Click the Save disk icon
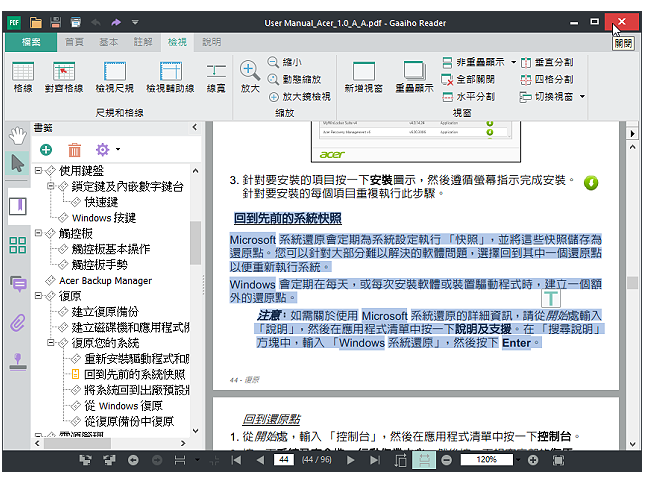The image size is (653, 485). [55, 22]
